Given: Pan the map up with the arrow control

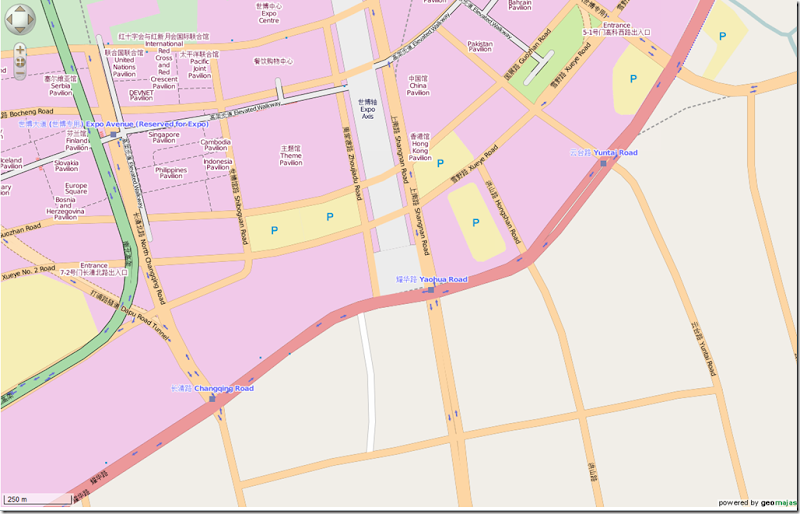Looking at the screenshot, I should click(20, 9).
